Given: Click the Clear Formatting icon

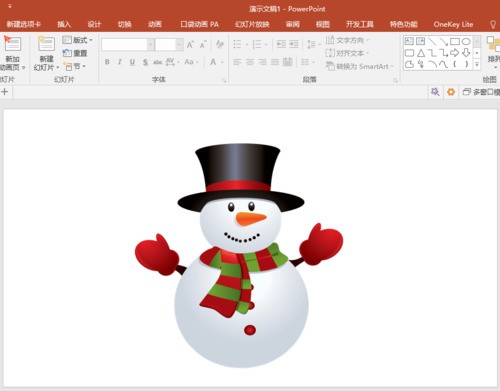Looking at the screenshot, I should pos(220,44).
